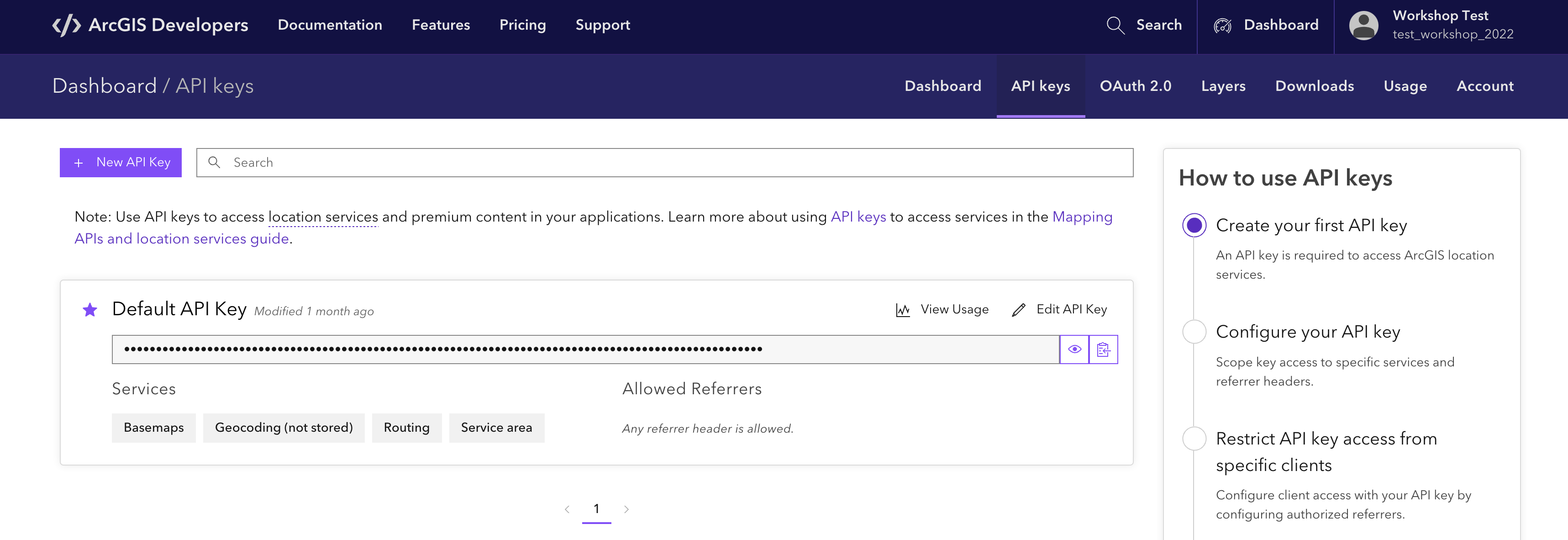Go to previous page chevron

(x=567, y=509)
